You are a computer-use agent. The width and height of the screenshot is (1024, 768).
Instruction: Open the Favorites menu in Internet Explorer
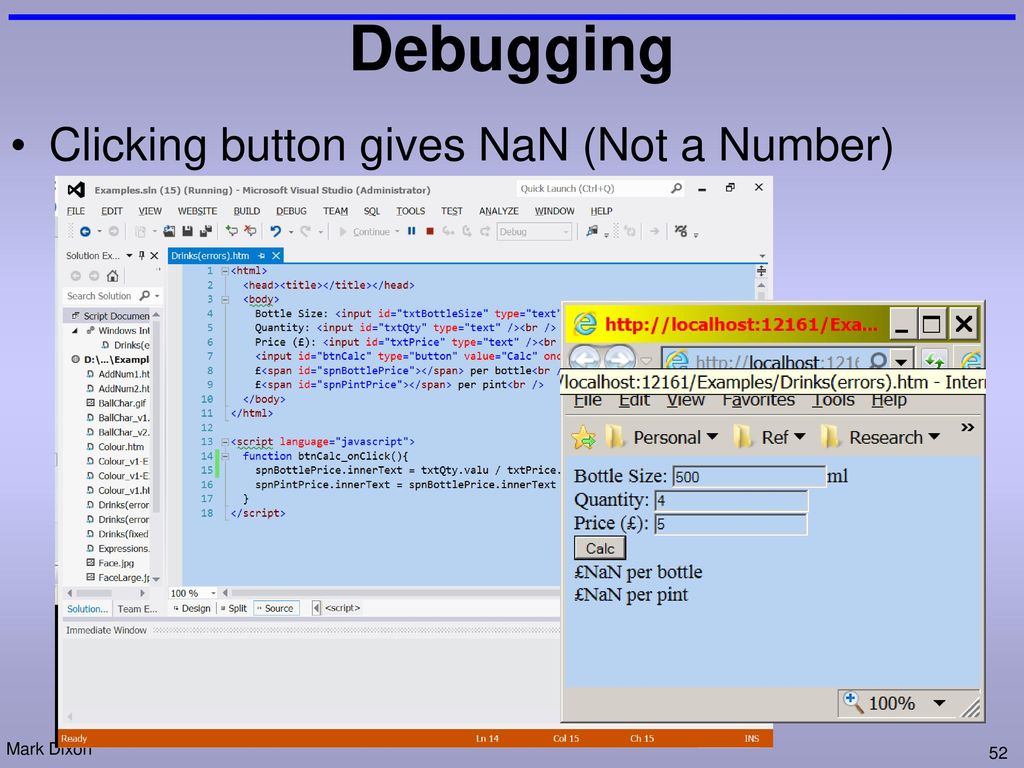758,400
